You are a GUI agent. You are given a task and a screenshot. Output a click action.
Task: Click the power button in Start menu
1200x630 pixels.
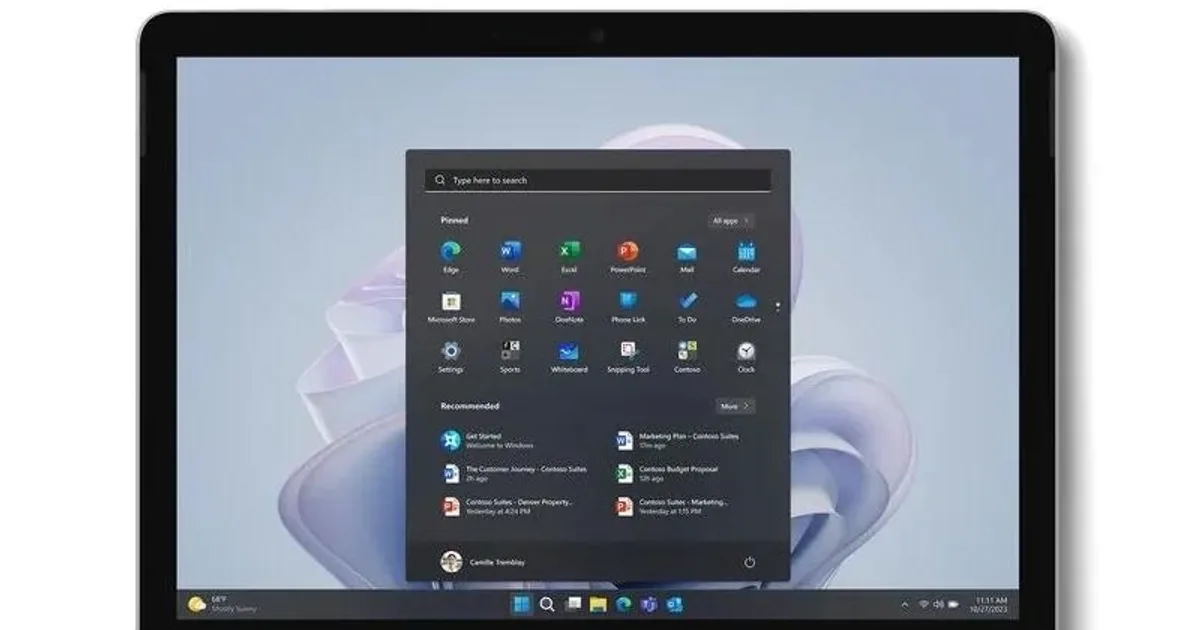tap(749, 562)
